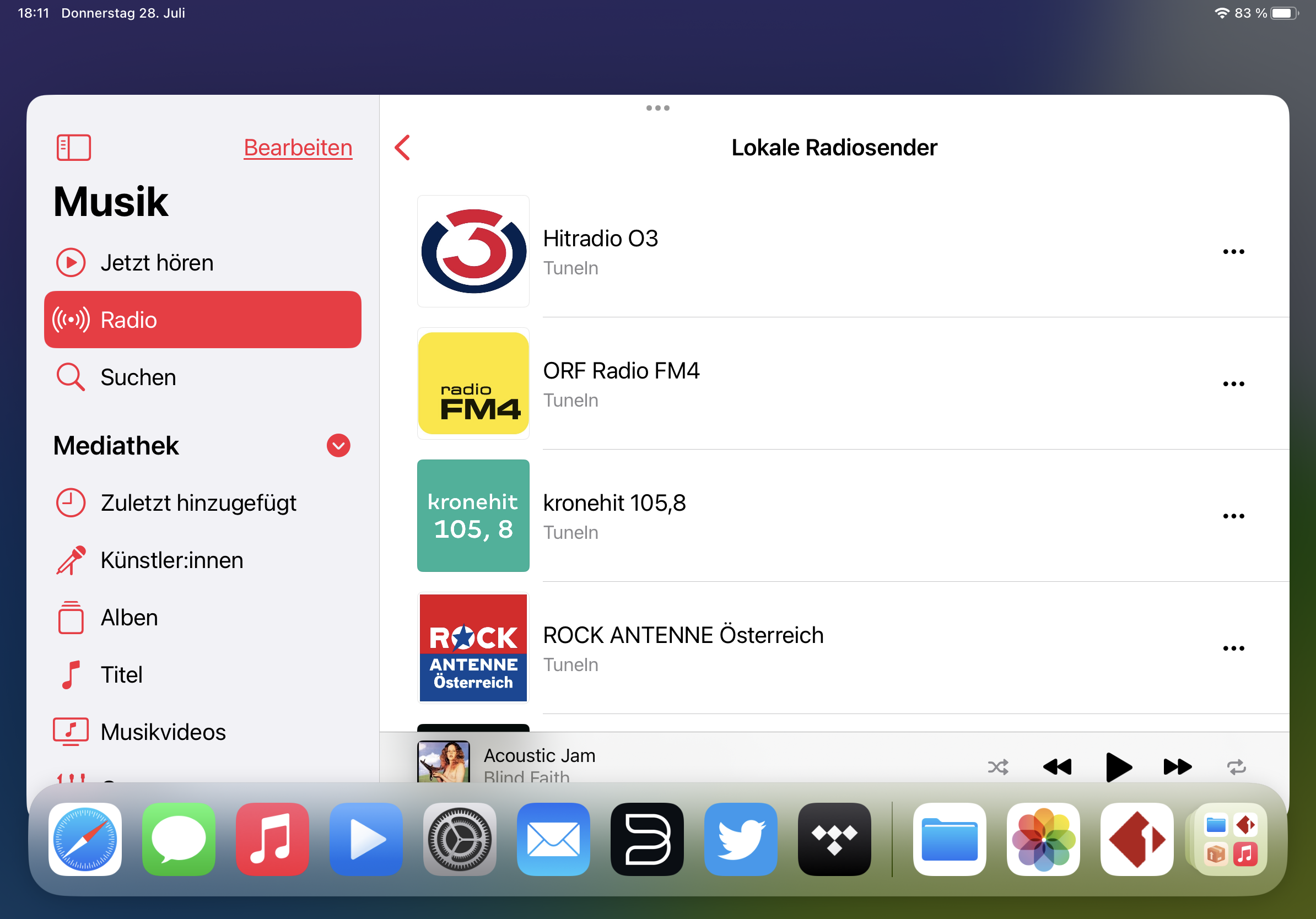
Task: Open more options for kronehit 105,8
Action: 1233,516
